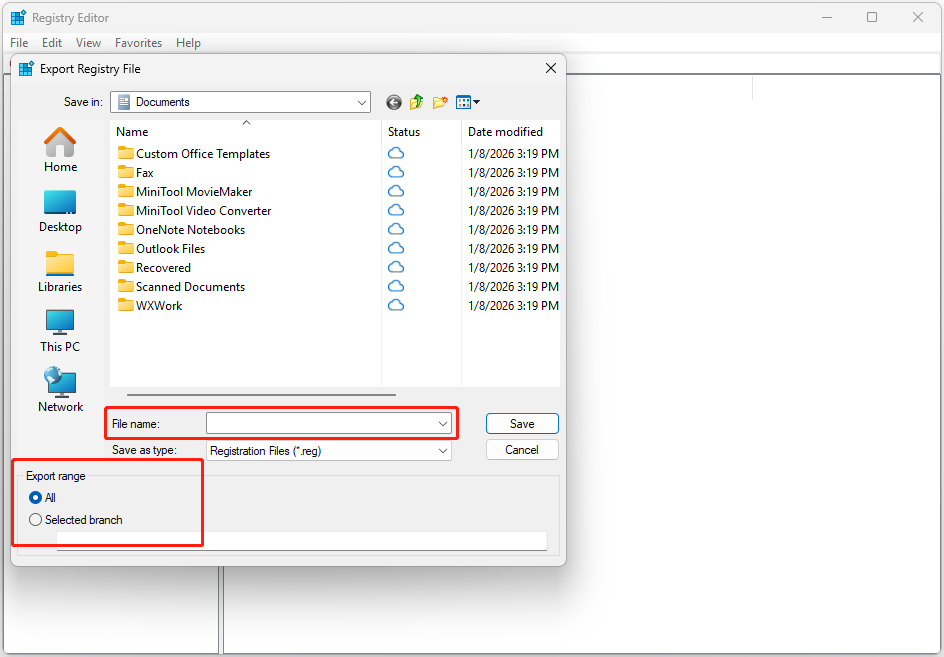The width and height of the screenshot is (944, 657).
Task: Select the MiniTool MovieMaker folder name
Action: (194, 191)
